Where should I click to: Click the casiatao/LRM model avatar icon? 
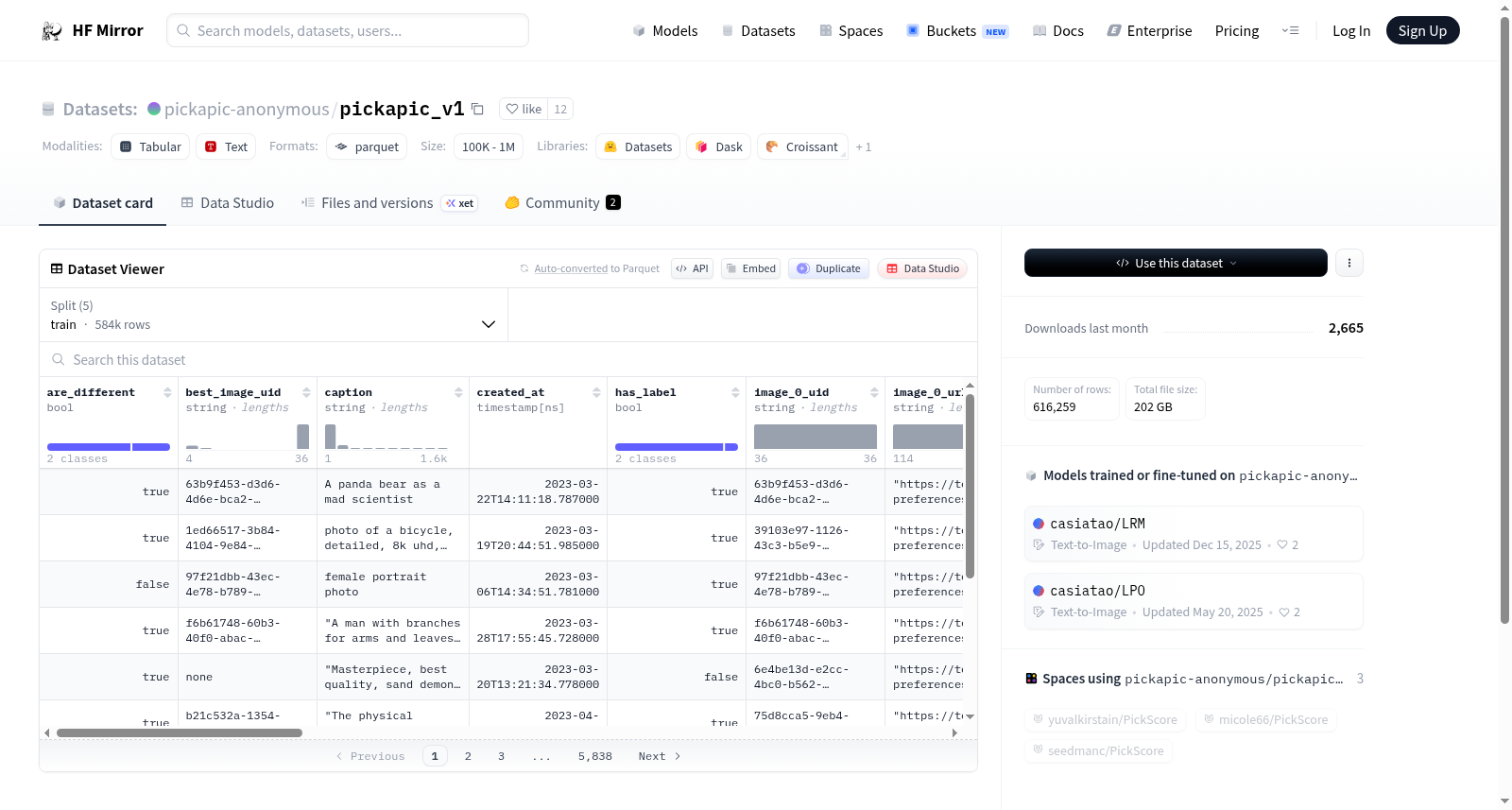(x=1039, y=524)
